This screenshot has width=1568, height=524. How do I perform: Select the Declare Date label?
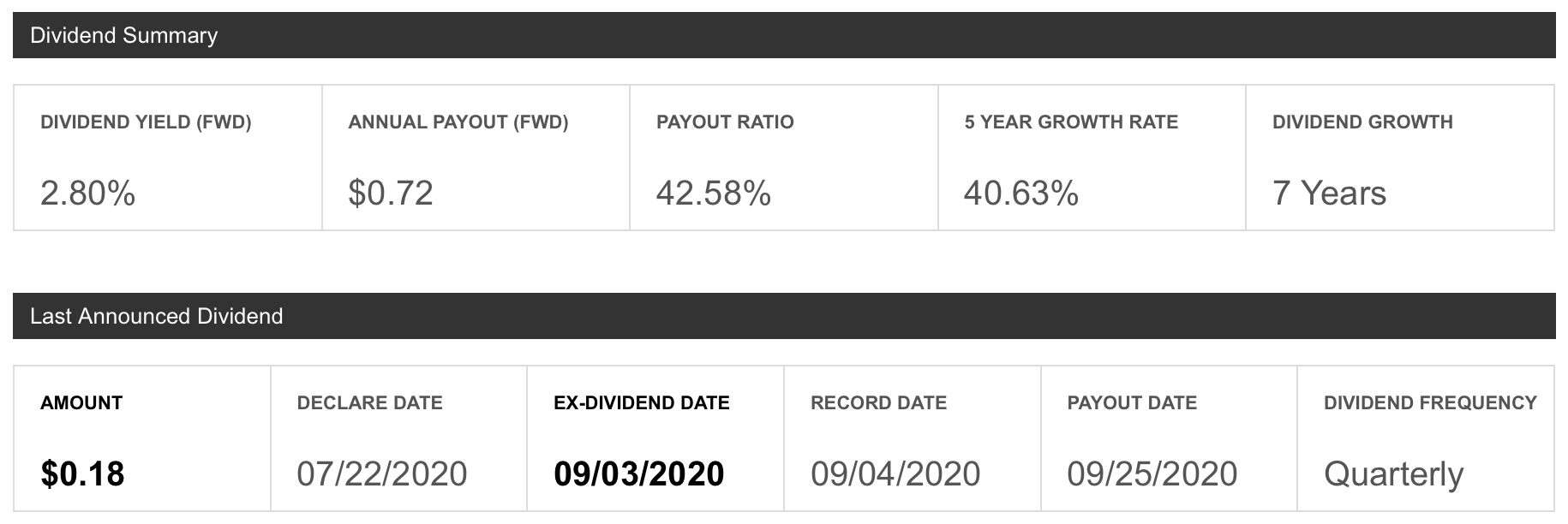369,403
